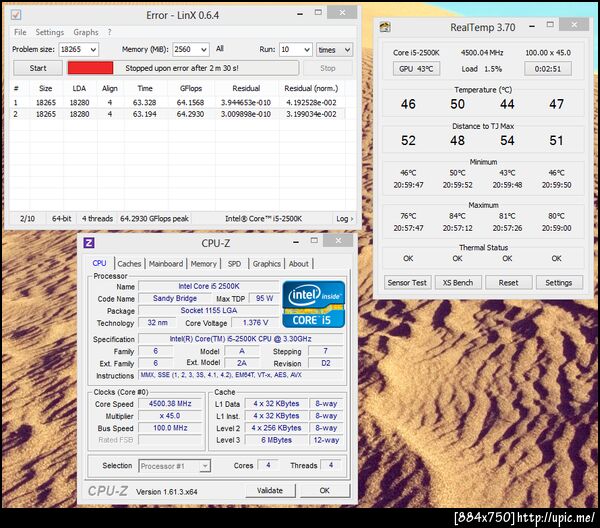Click the Code Name 'Sandy Bridge' value
The image size is (600, 528).
pos(174,298)
